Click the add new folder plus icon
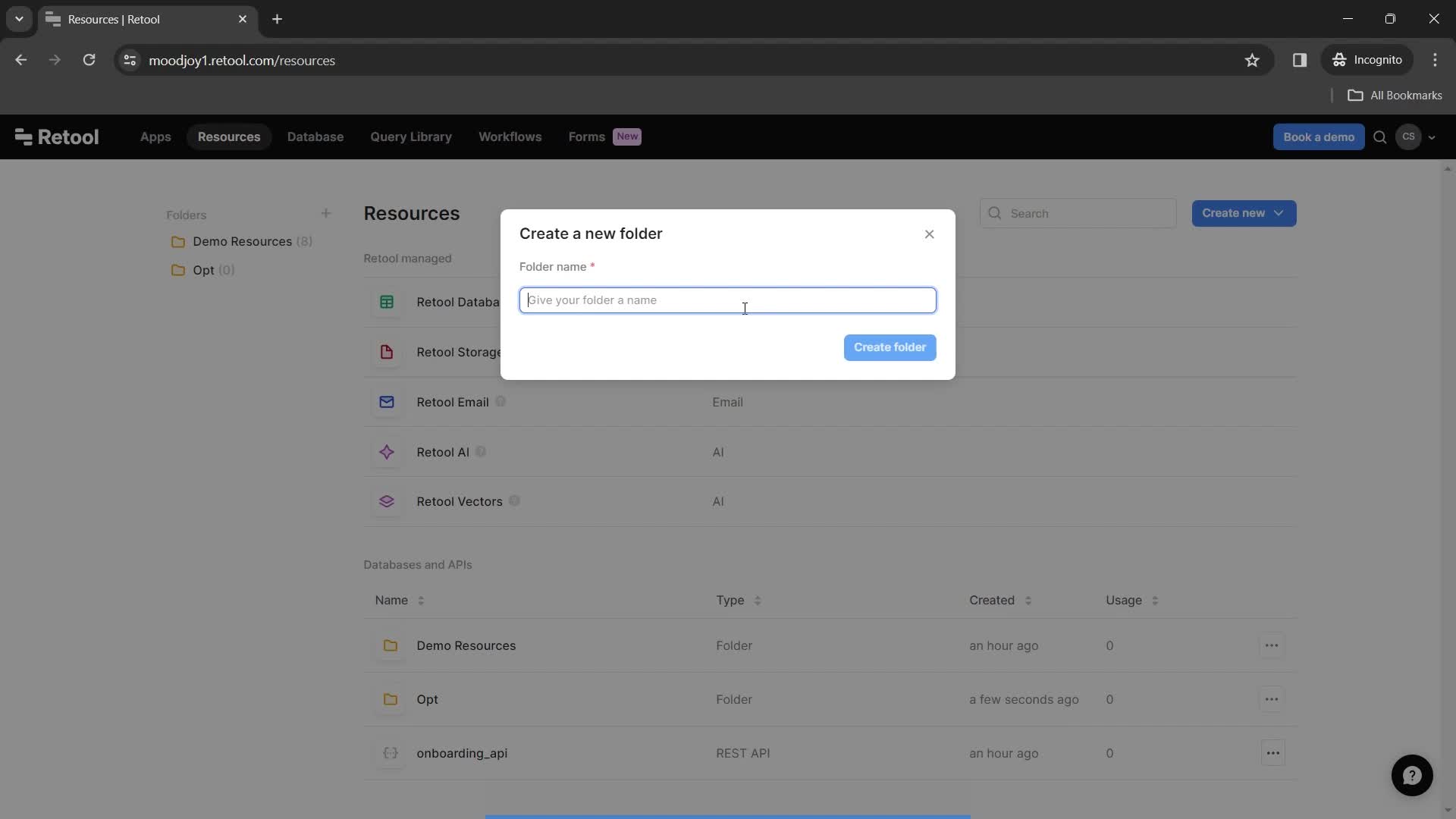The height and width of the screenshot is (819, 1456). (x=326, y=213)
